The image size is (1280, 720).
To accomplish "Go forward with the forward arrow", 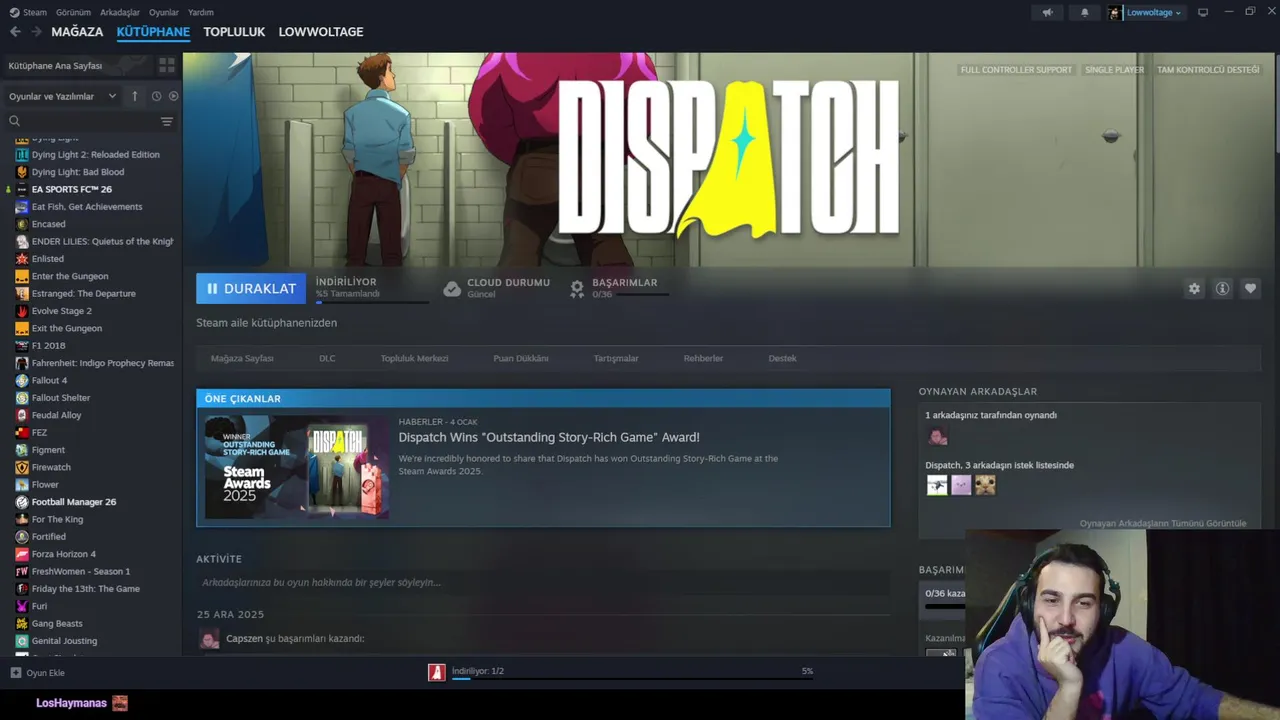I will click(x=36, y=32).
